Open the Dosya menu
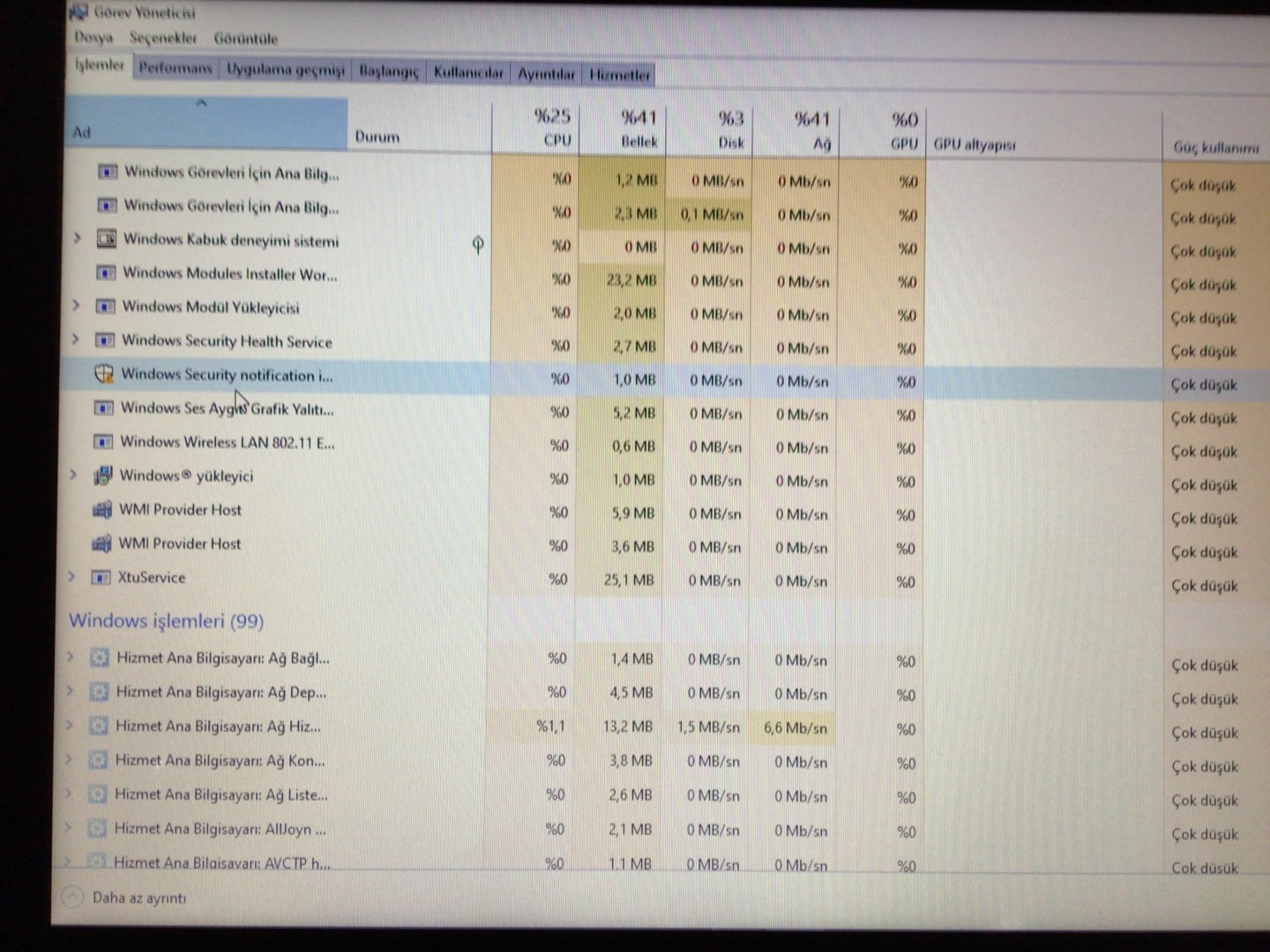 (94, 38)
